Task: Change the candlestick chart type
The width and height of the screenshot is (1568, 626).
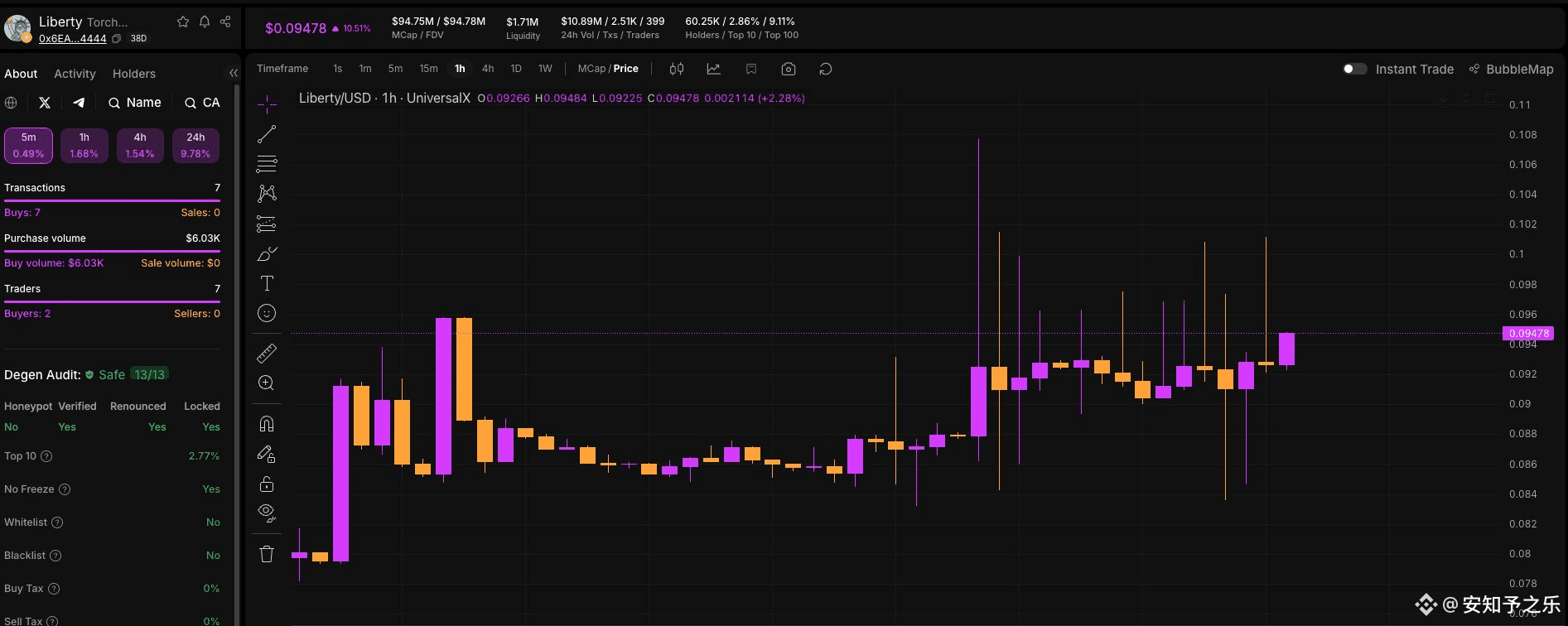Action: [x=677, y=69]
